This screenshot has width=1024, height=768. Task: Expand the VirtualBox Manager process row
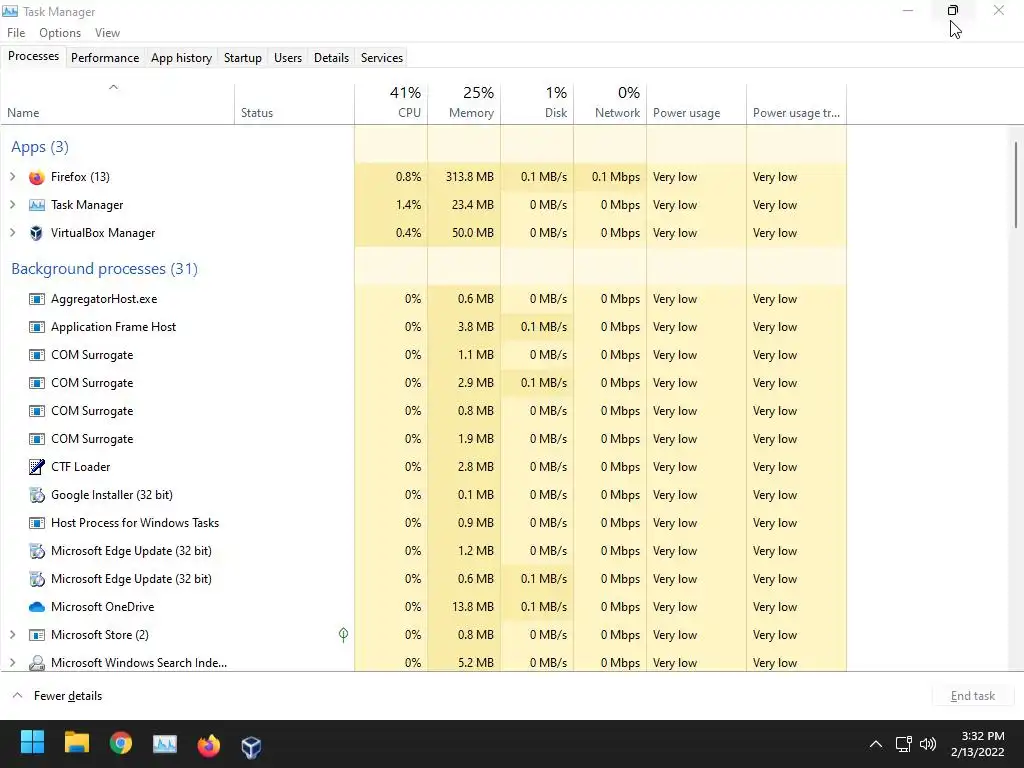click(x=12, y=233)
